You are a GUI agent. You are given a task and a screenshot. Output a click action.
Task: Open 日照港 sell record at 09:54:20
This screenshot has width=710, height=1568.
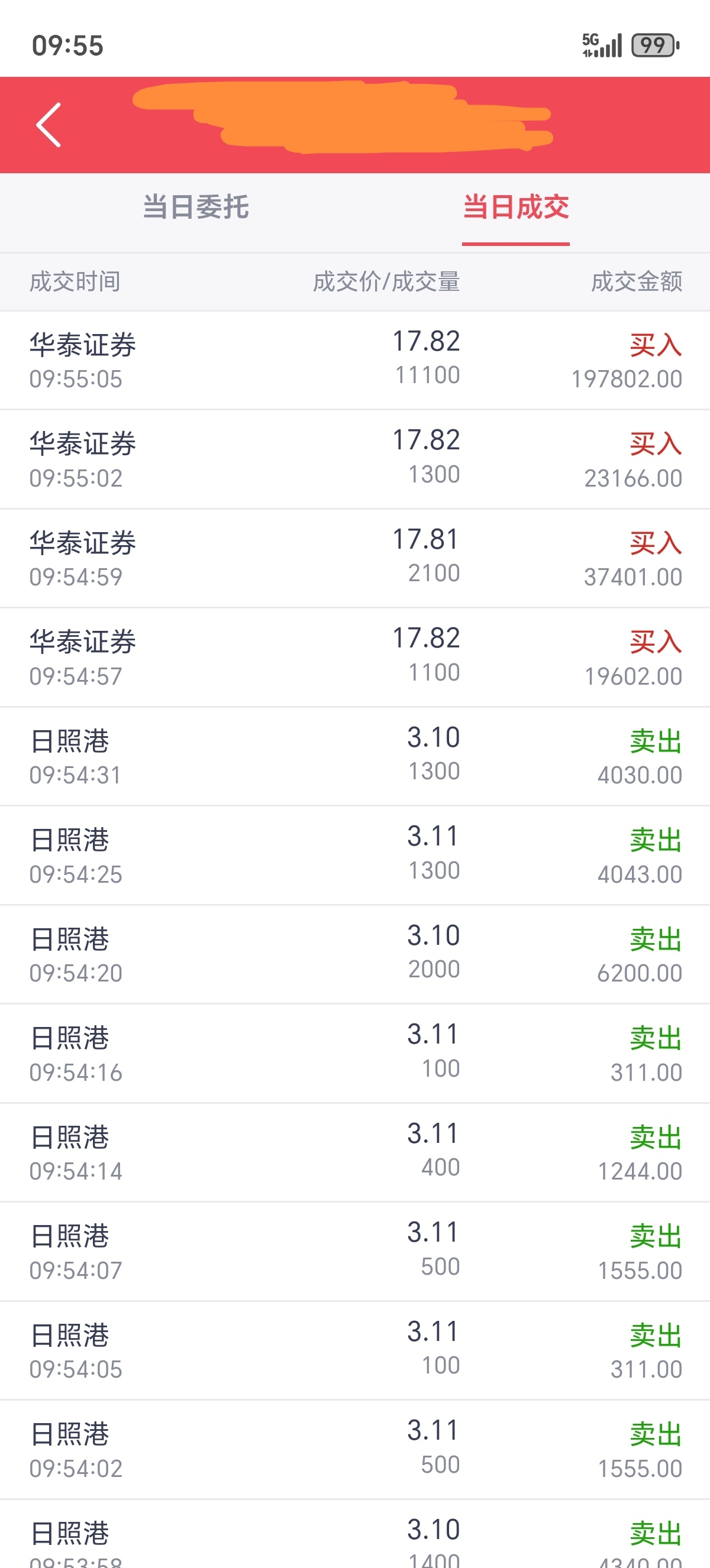point(355,954)
